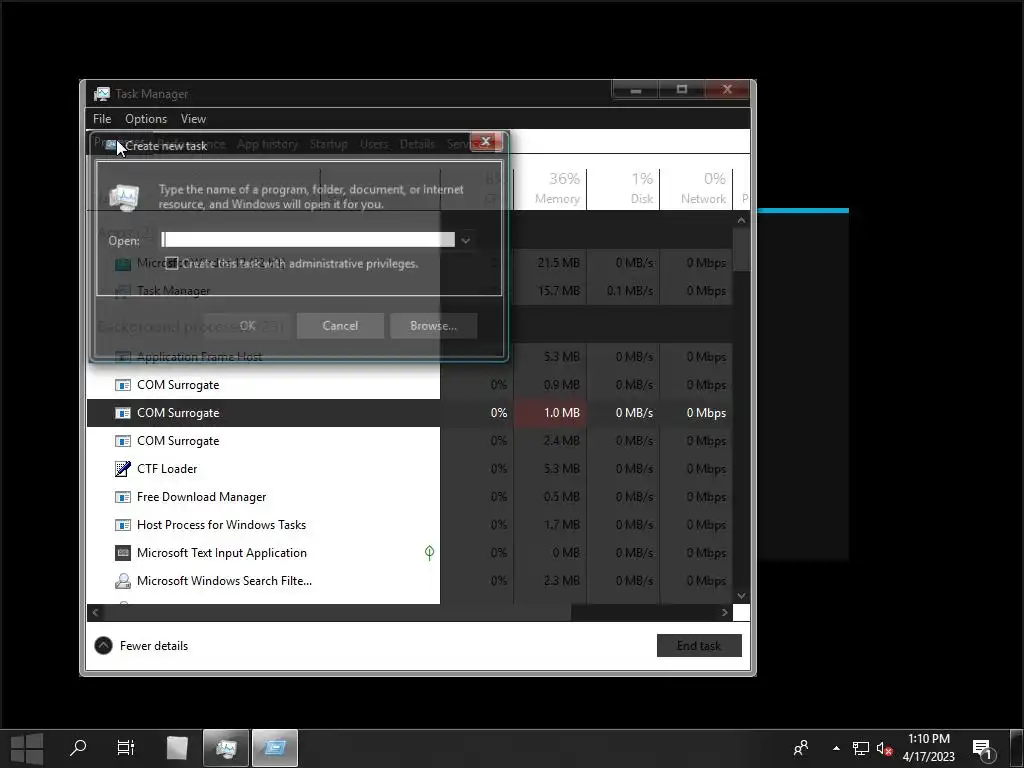The width and height of the screenshot is (1024, 768).
Task: Click the Browse... button
Action: tap(434, 326)
